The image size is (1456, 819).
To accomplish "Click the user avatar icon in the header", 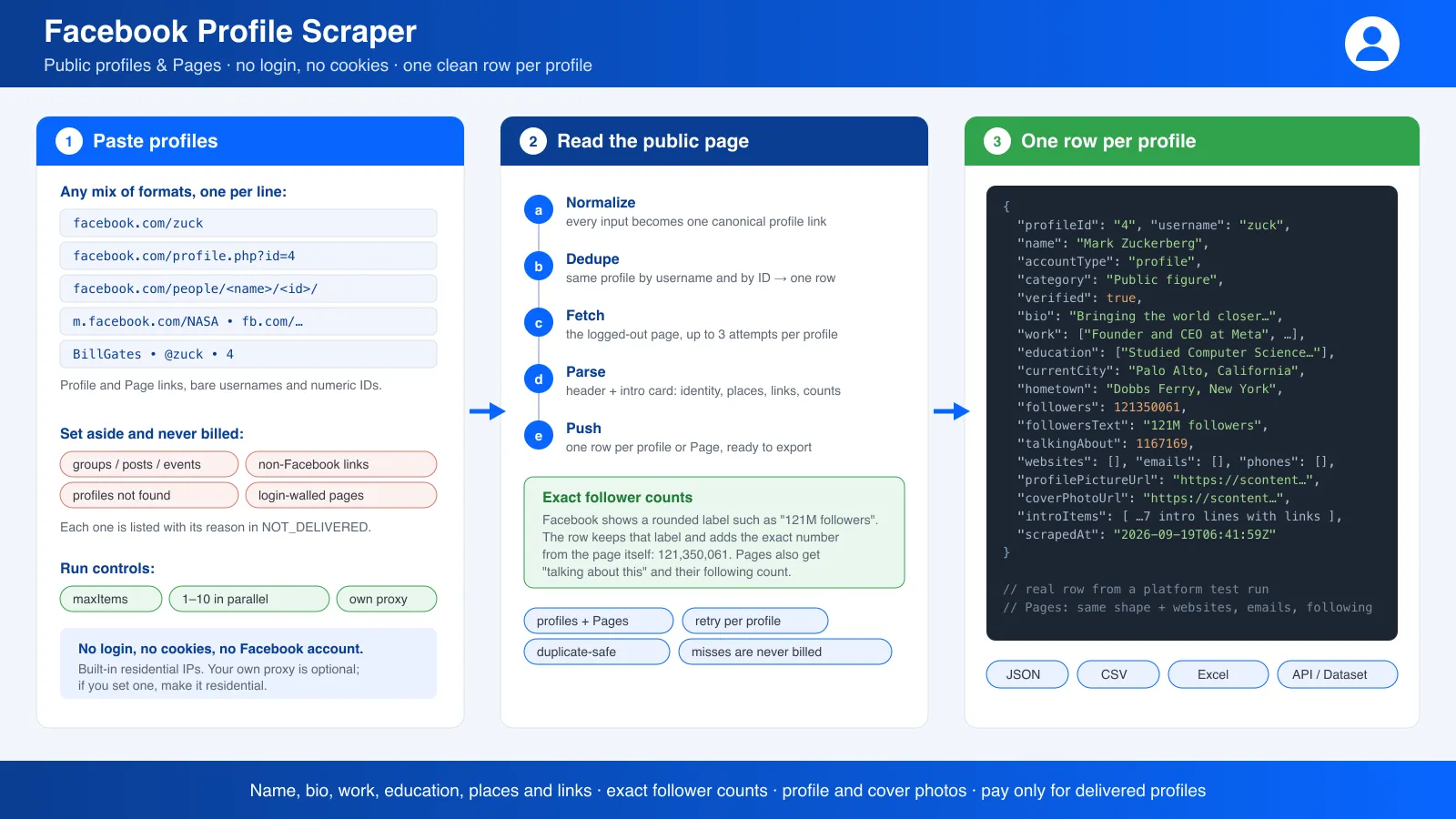I will coord(1372,44).
